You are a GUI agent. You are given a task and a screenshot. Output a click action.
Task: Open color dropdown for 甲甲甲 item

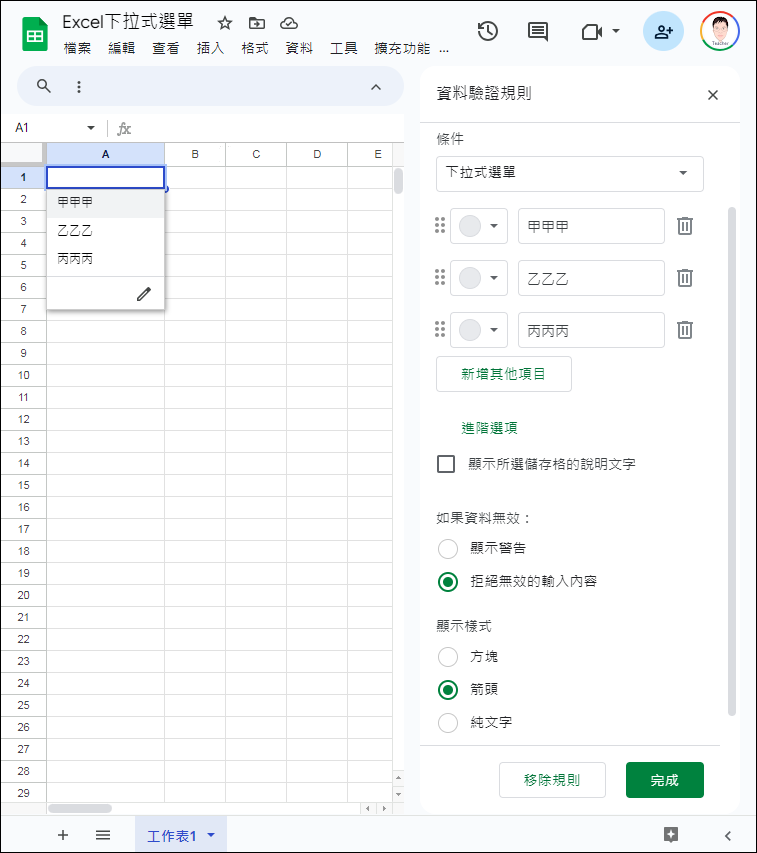click(x=479, y=226)
